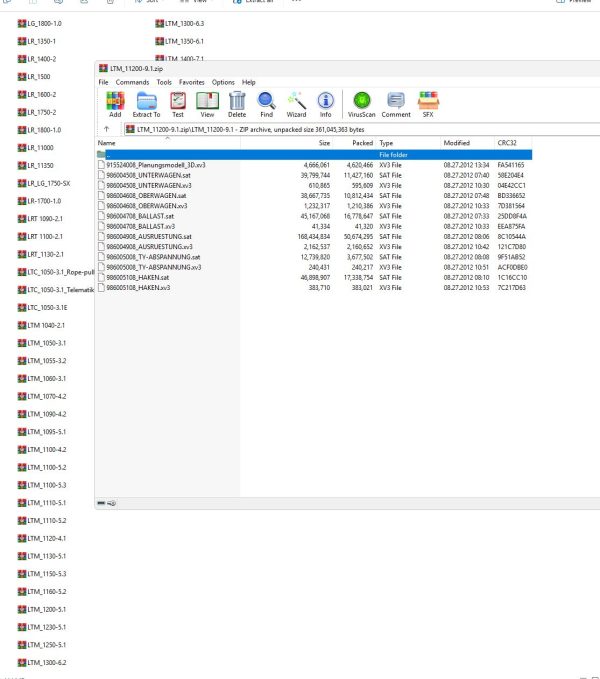
Task: Sort by Size column header
Action: coord(287,143)
